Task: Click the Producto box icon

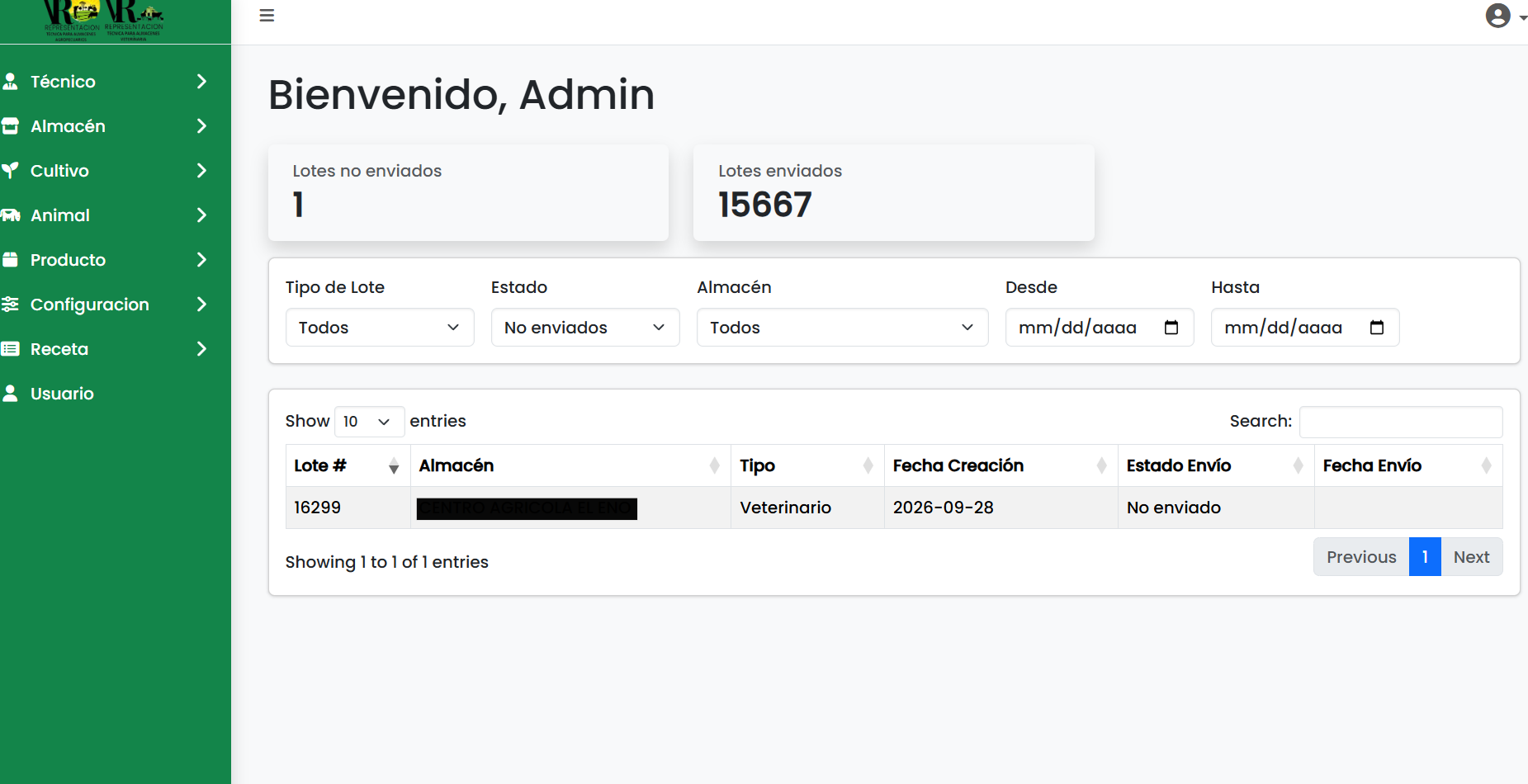Action: click(10, 260)
